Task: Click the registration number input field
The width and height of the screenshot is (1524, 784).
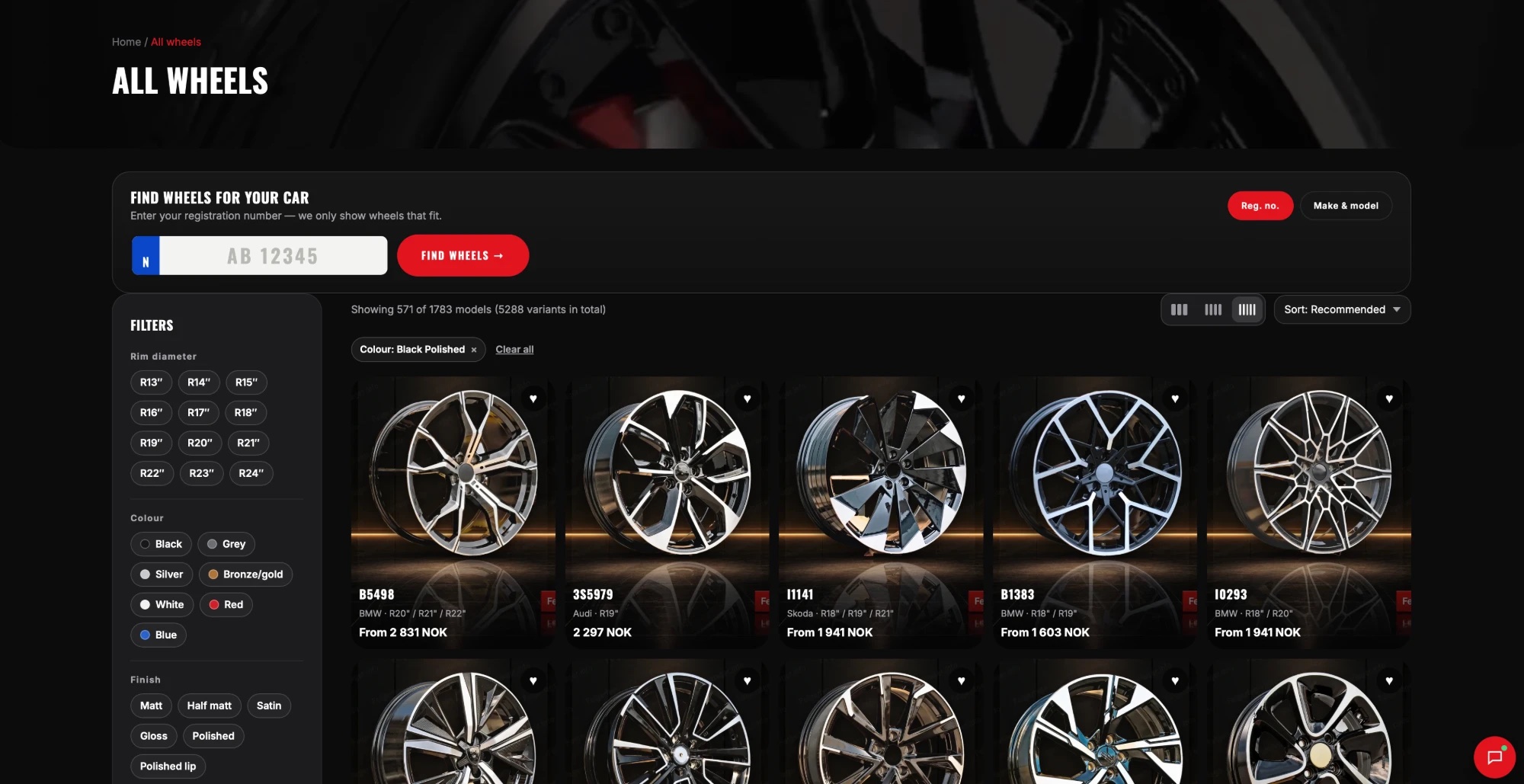Action: coord(273,255)
